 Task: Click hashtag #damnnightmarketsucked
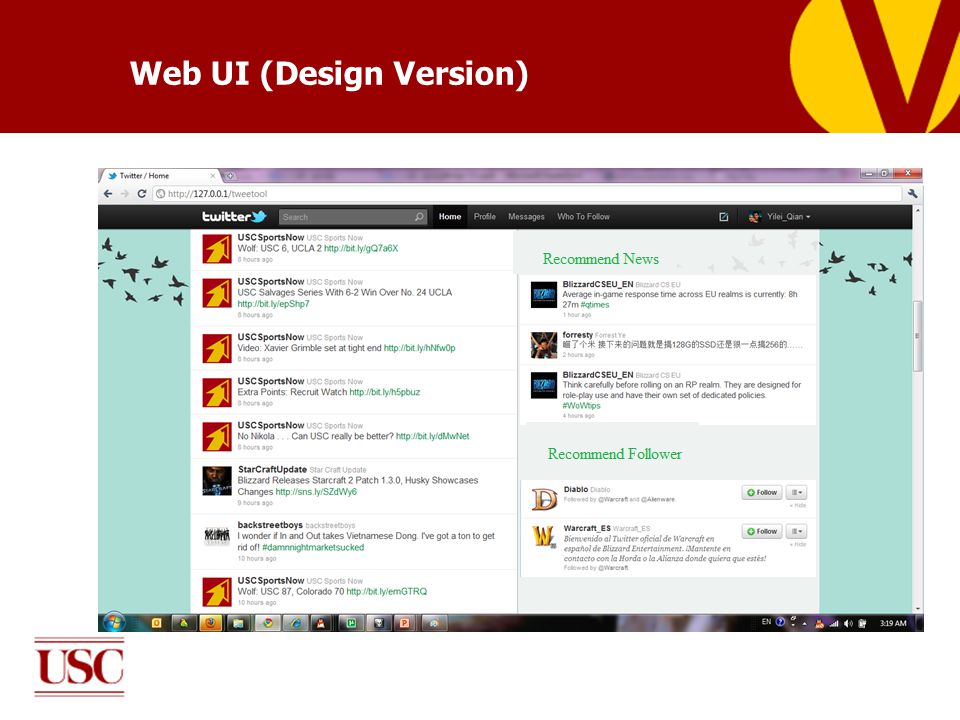pos(313,547)
